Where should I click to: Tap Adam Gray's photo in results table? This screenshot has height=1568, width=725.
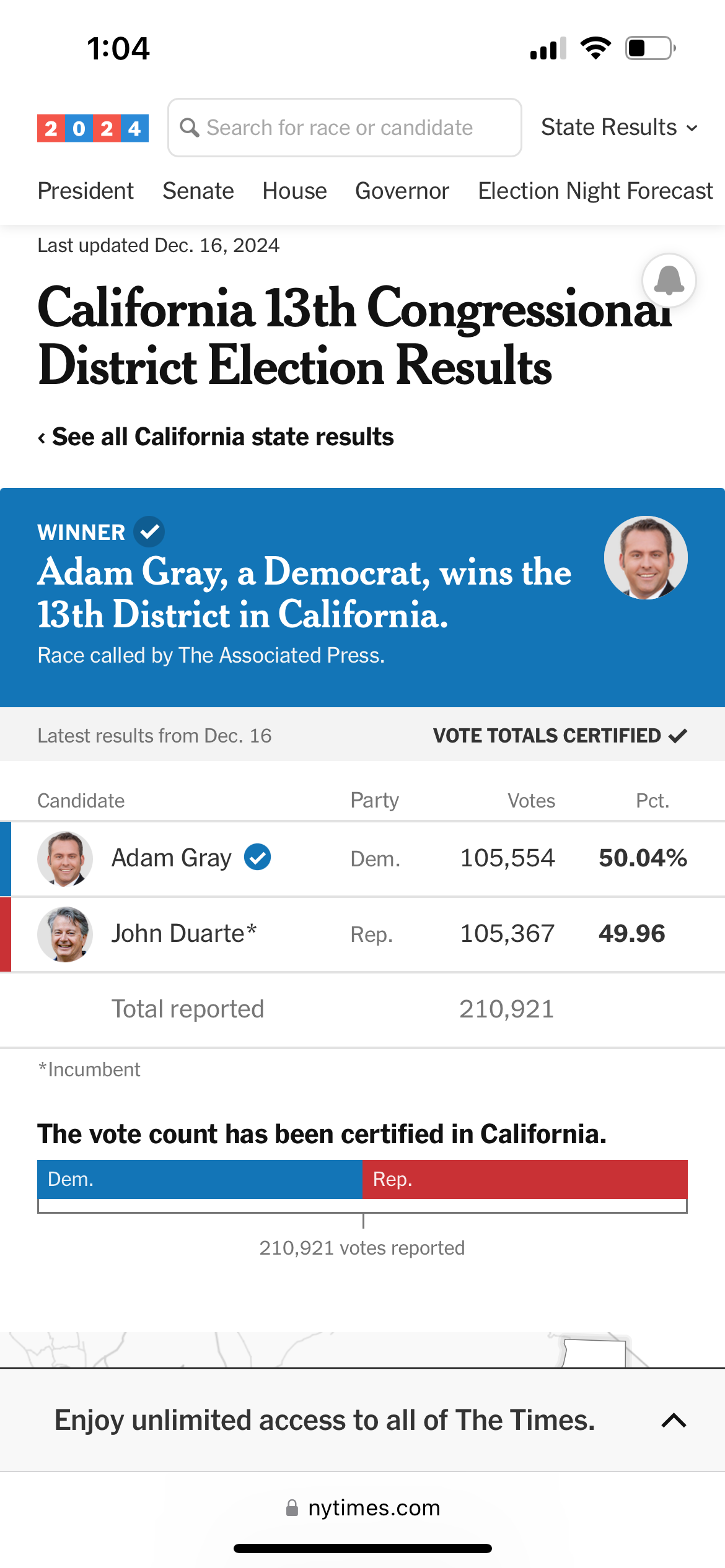point(65,858)
